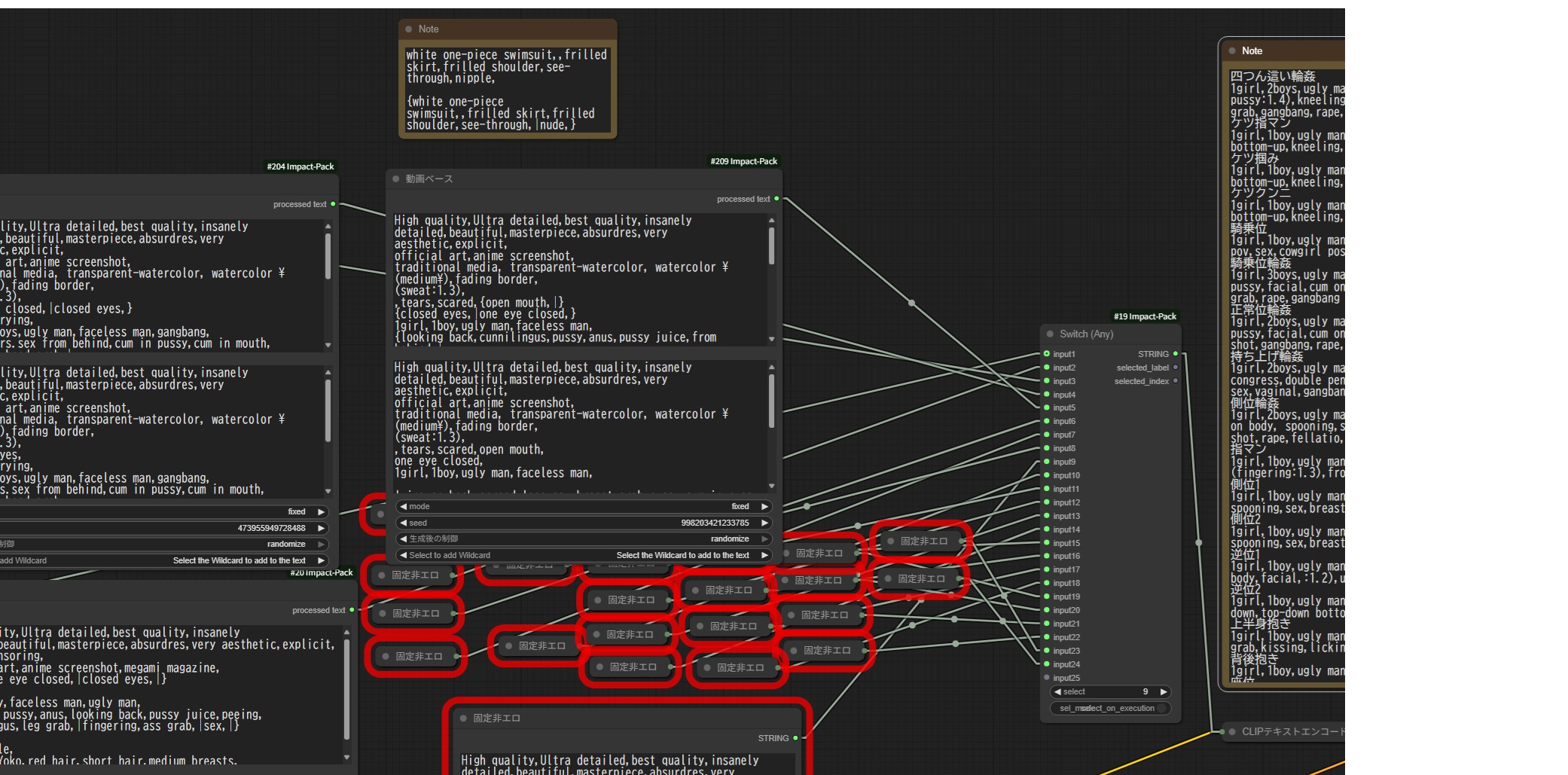This screenshot has width=1568, height=775.
Task: Click inside the top center Note text area
Action: (507, 89)
